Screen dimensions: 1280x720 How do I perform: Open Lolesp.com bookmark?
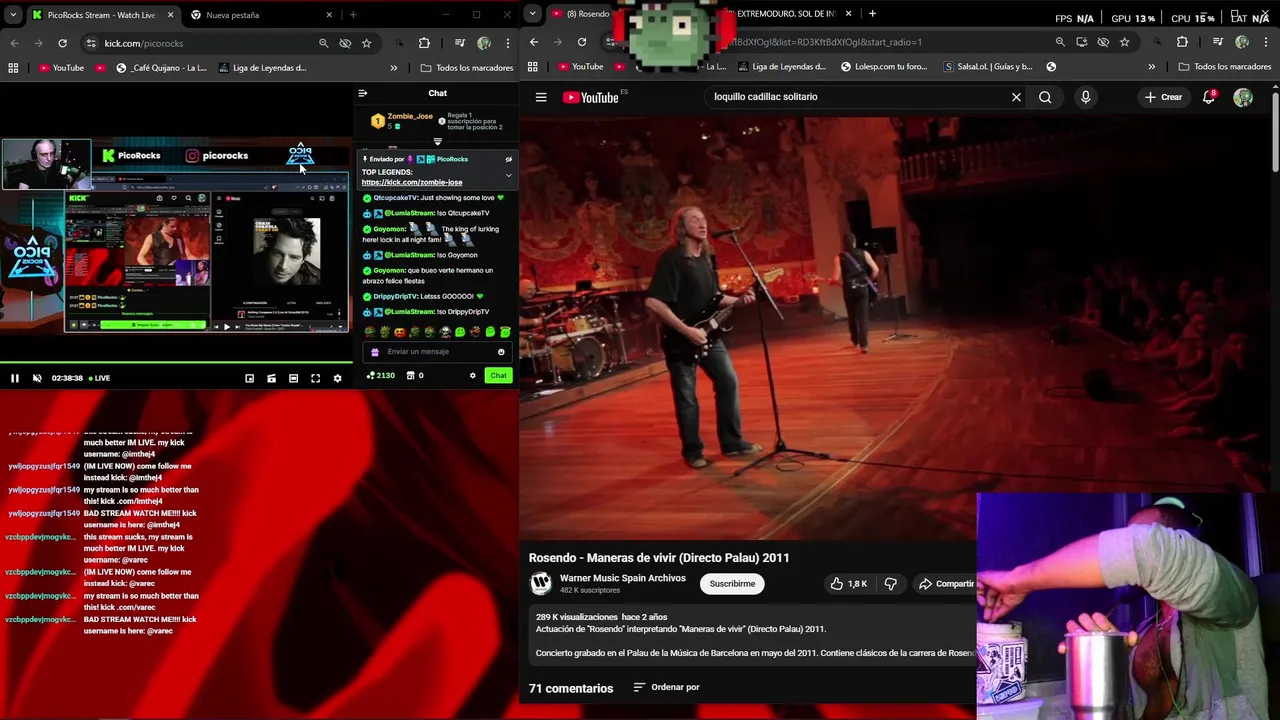tap(884, 67)
